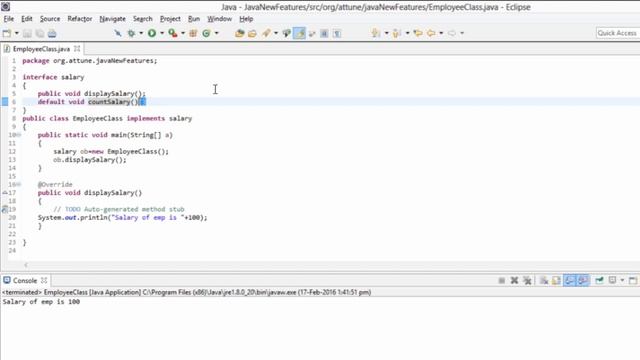Image resolution: width=640 pixels, height=360 pixels.
Task: Open the Run history dropdown arrow
Action: point(162,33)
